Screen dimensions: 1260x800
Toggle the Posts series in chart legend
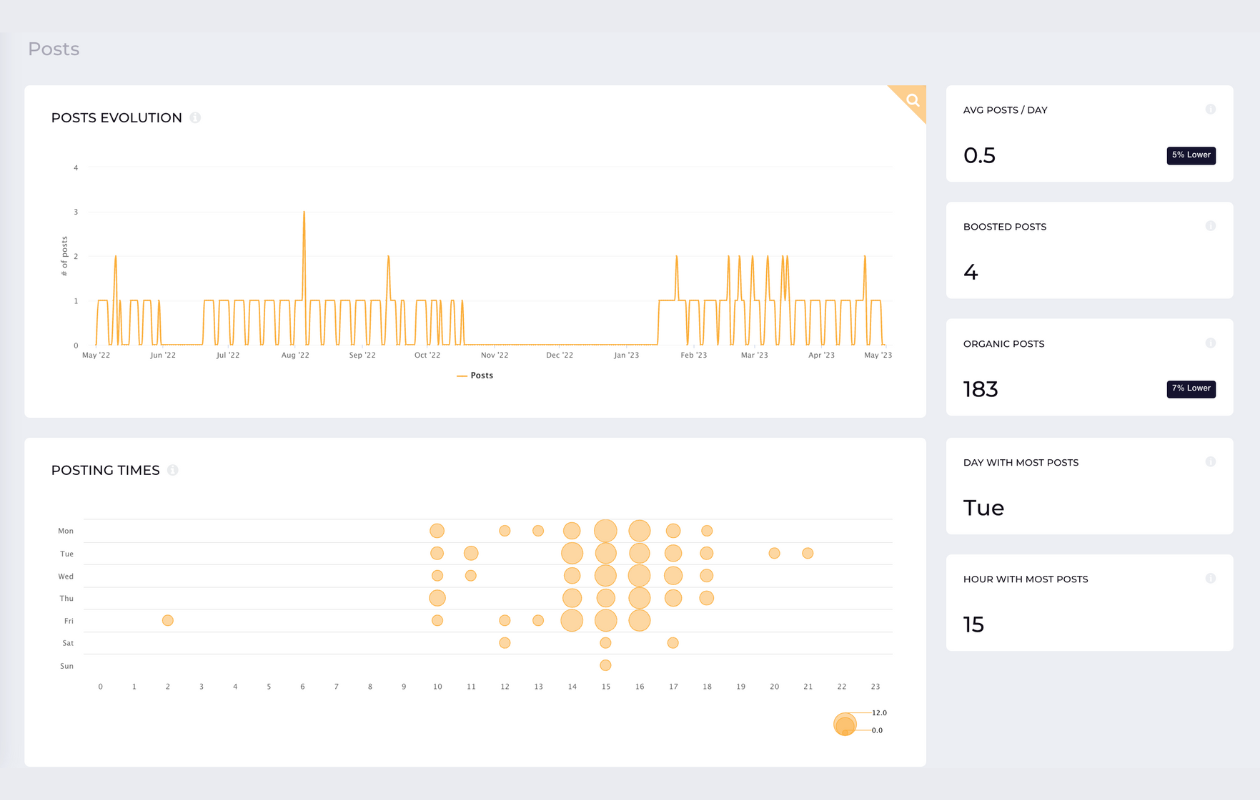(475, 376)
